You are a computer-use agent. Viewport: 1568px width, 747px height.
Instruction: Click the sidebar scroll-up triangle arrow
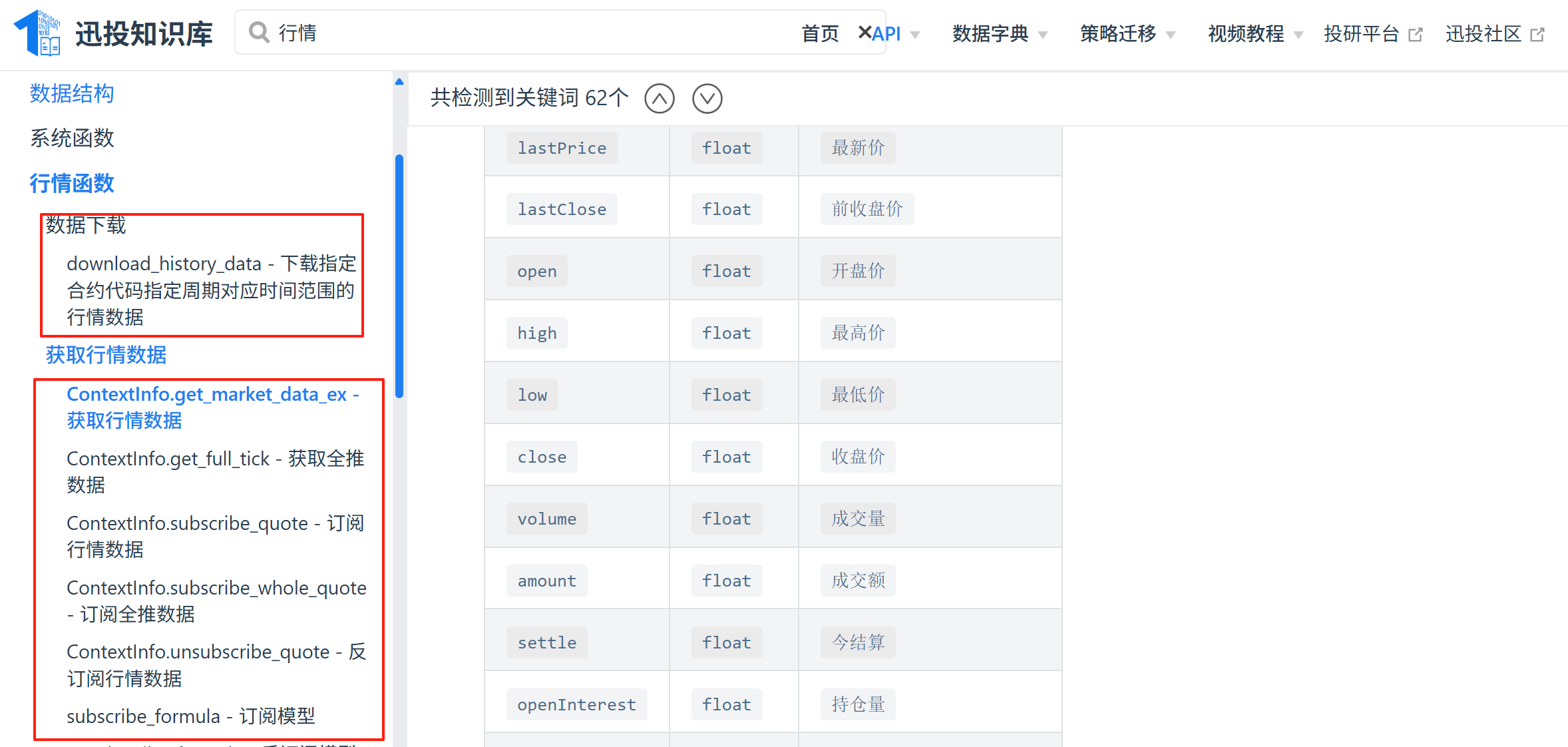[399, 82]
